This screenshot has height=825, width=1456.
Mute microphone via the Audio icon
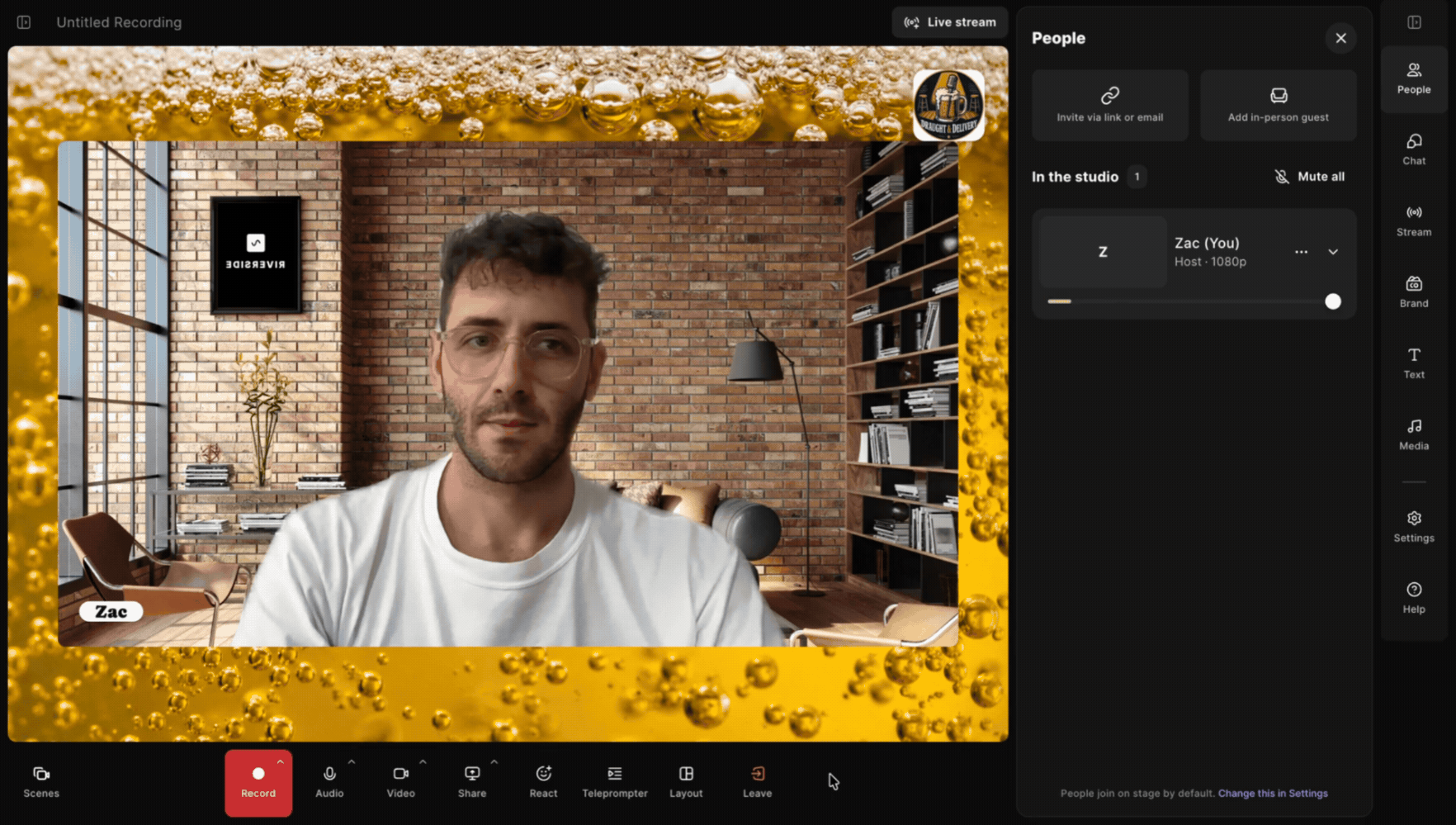click(x=329, y=782)
